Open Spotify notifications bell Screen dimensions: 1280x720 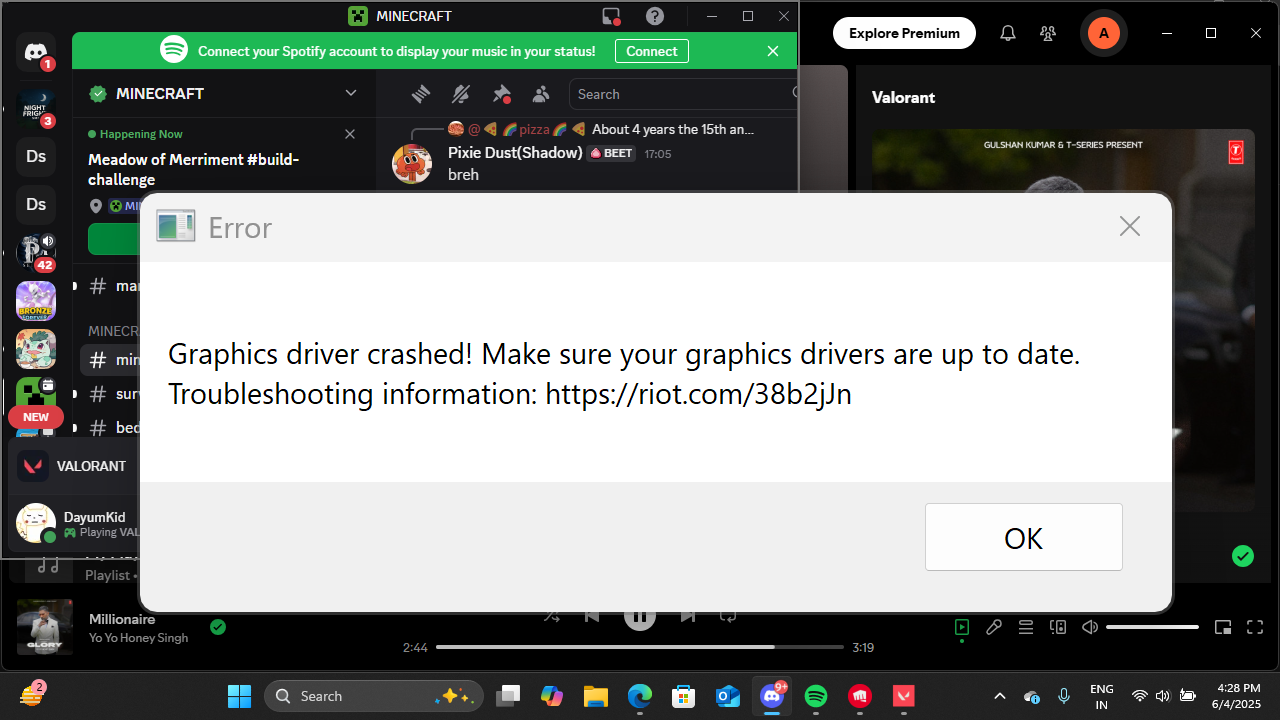[1008, 33]
